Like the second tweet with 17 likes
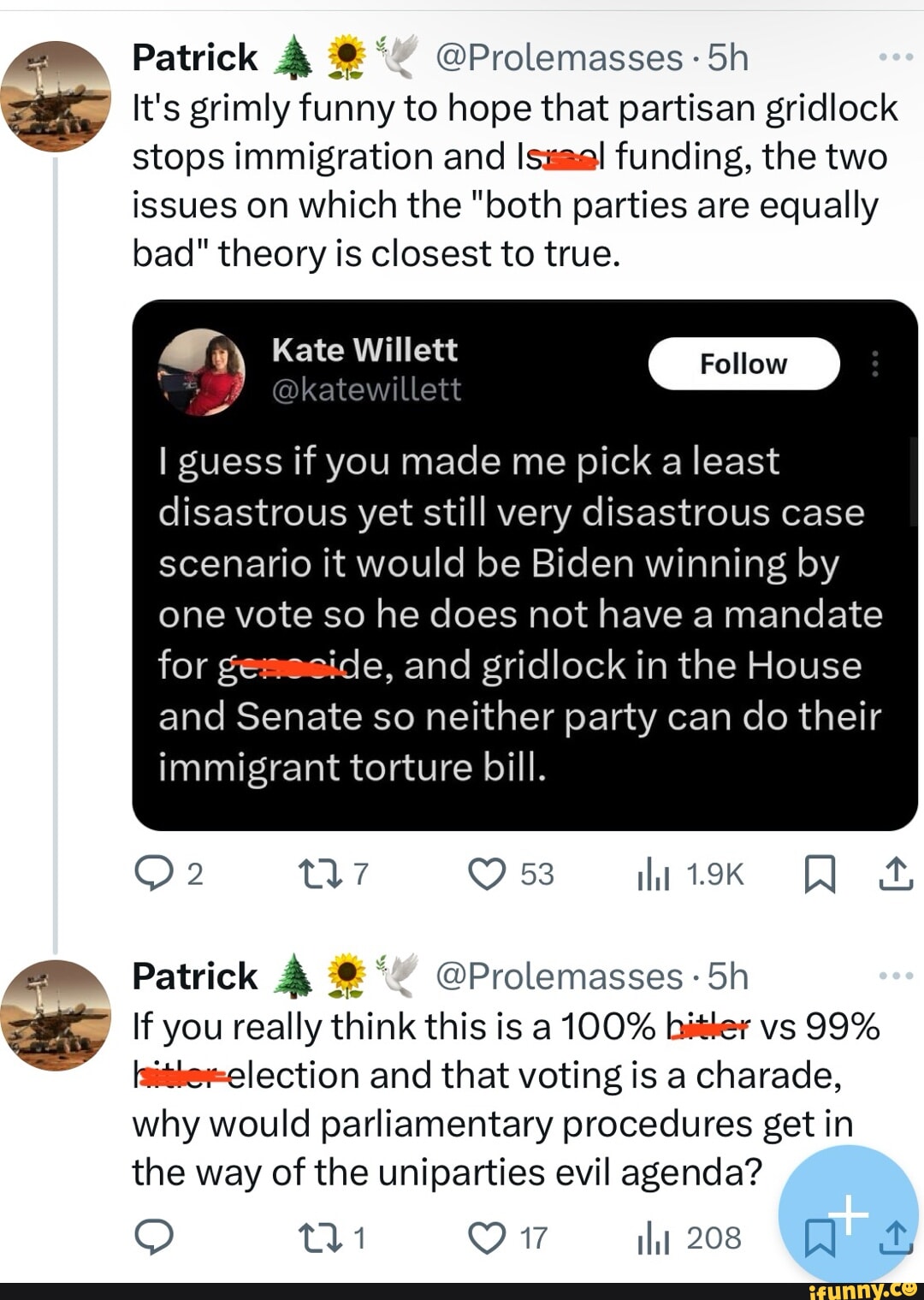The height and width of the screenshot is (1300, 924). [x=488, y=1238]
